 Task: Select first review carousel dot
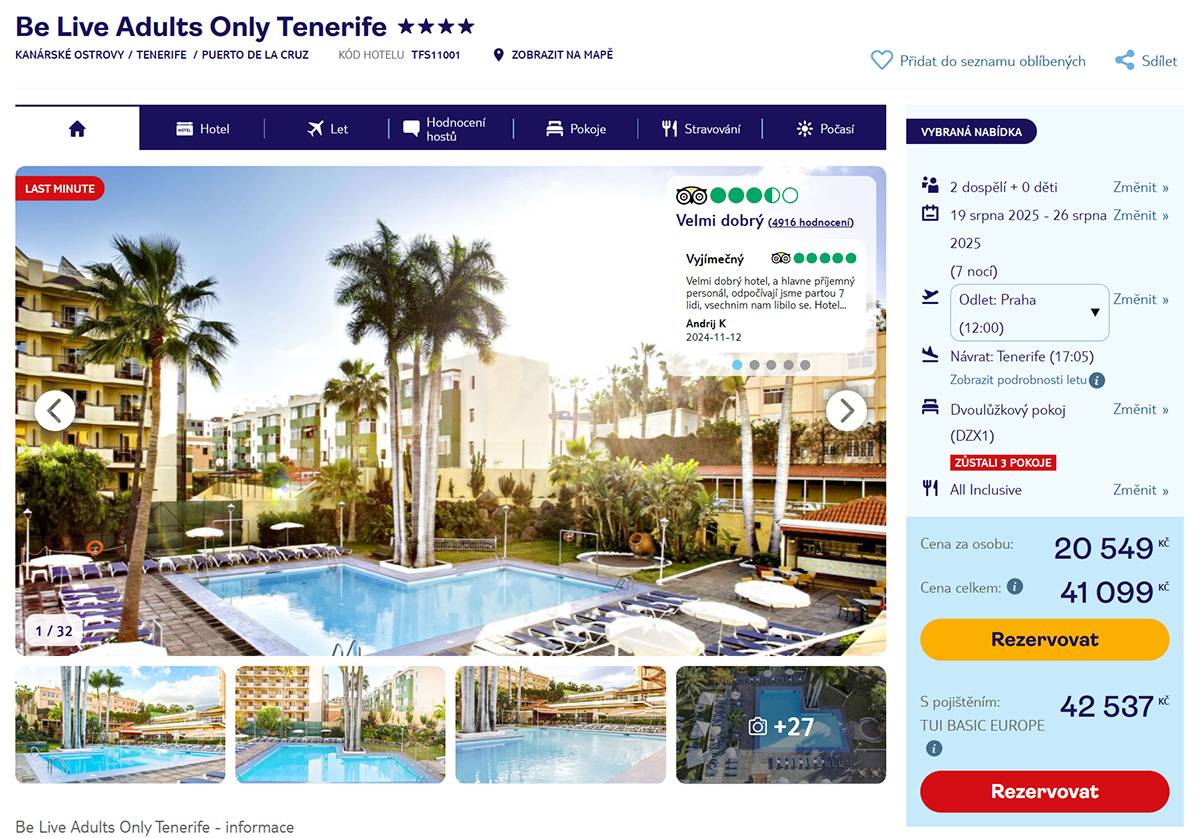pyautogui.click(x=737, y=365)
